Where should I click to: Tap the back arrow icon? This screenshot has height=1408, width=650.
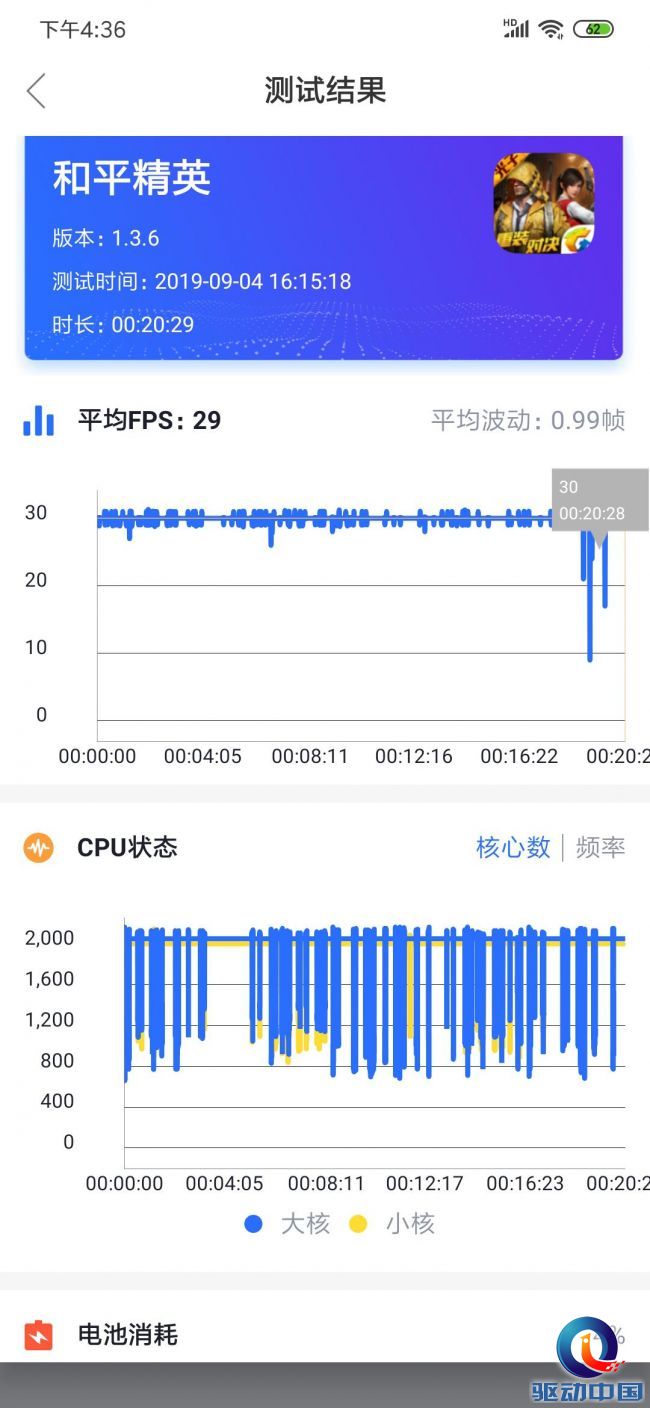[x=36, y=91]
